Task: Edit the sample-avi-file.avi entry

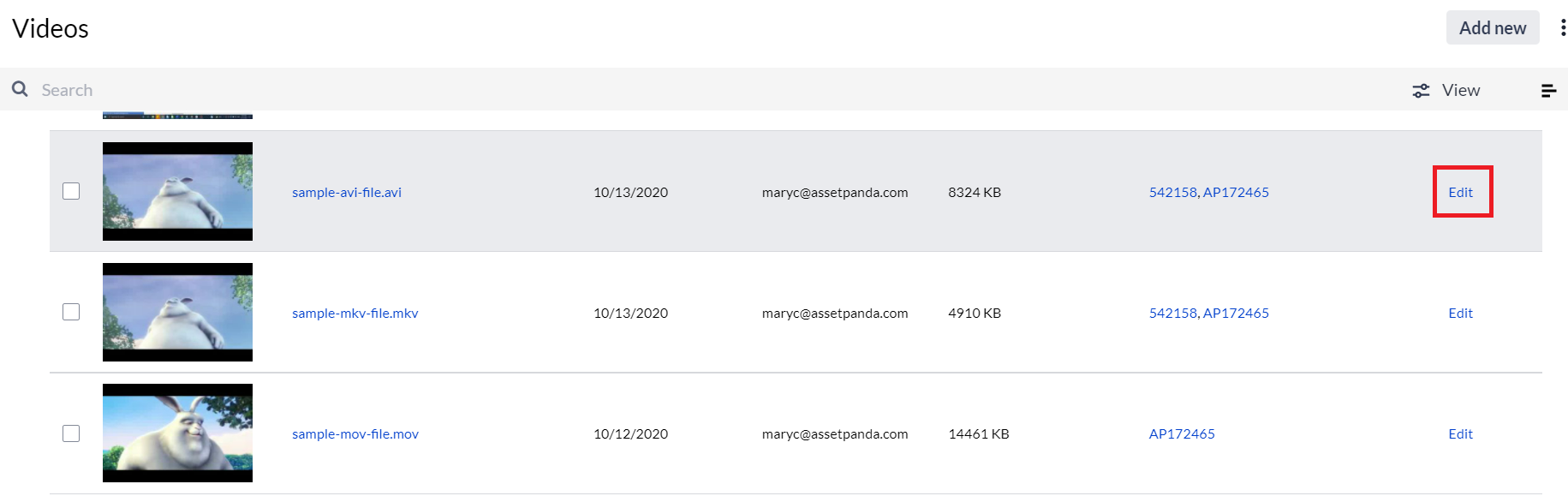Action: (x=1460, y=192)
